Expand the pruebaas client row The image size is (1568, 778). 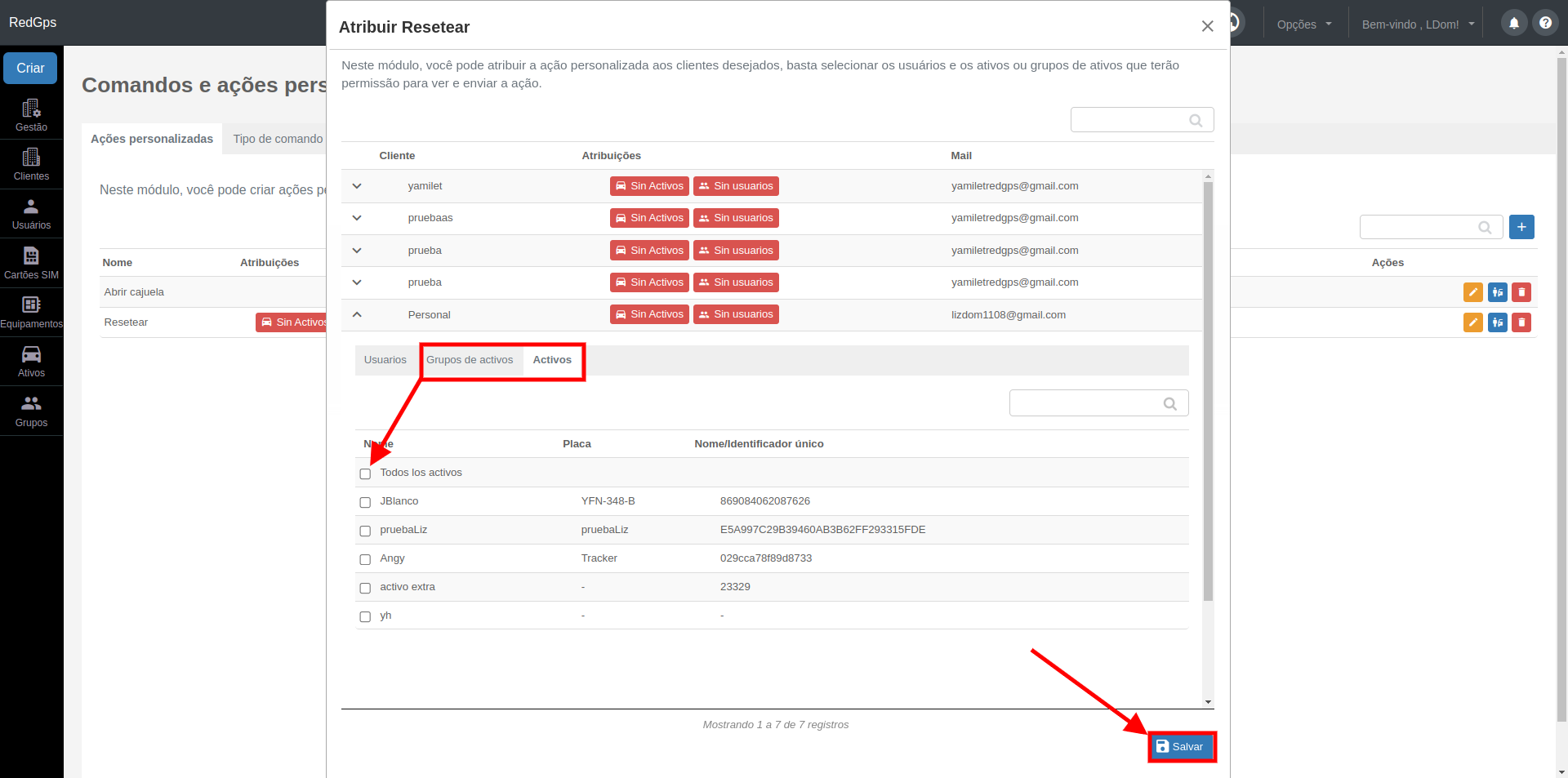point(357,218)
